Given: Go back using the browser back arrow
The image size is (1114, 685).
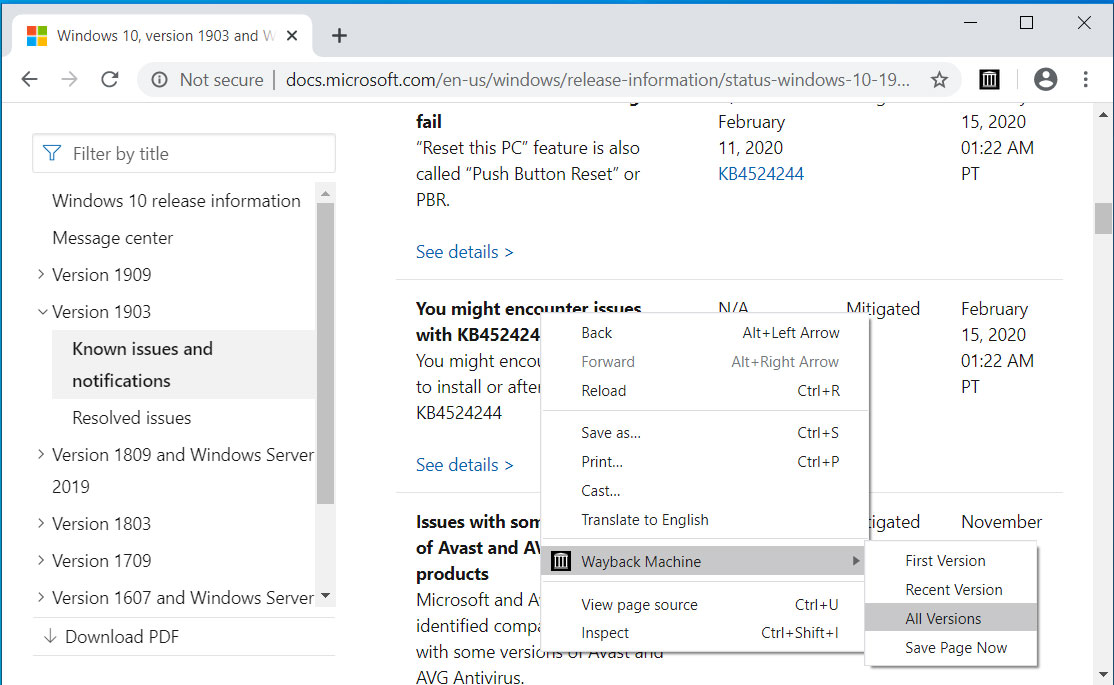Looking at the screenshot, I should (29, 79).
